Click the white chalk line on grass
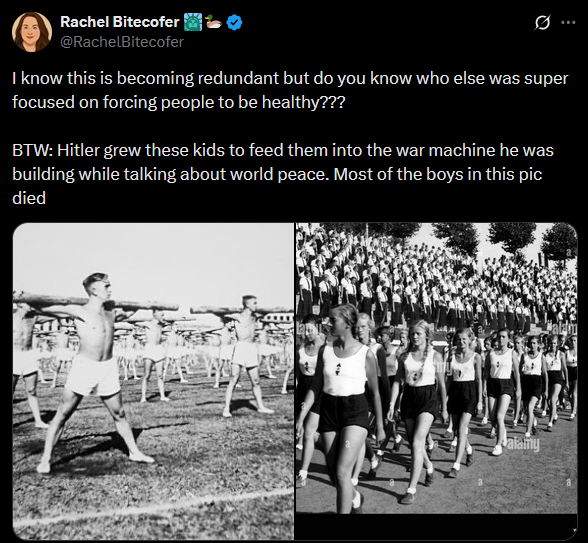 [x=153, y=506]
